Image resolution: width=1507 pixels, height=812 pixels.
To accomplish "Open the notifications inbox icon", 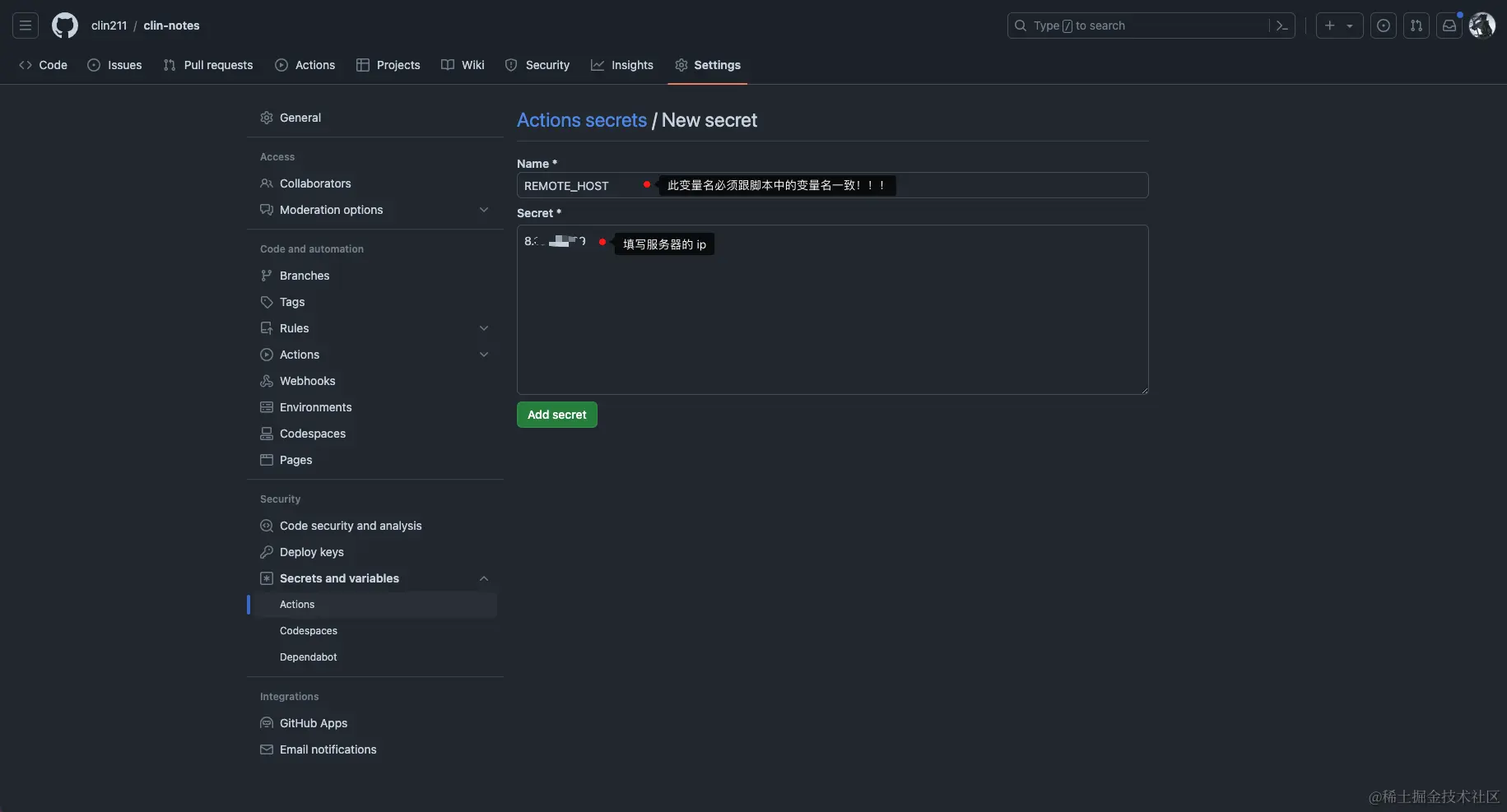I will point(1449,26).
